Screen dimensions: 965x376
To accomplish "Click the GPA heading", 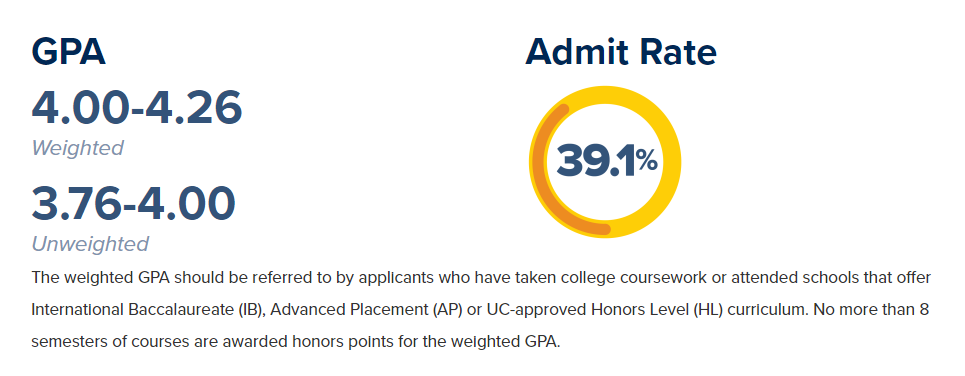I will [68, 52].
